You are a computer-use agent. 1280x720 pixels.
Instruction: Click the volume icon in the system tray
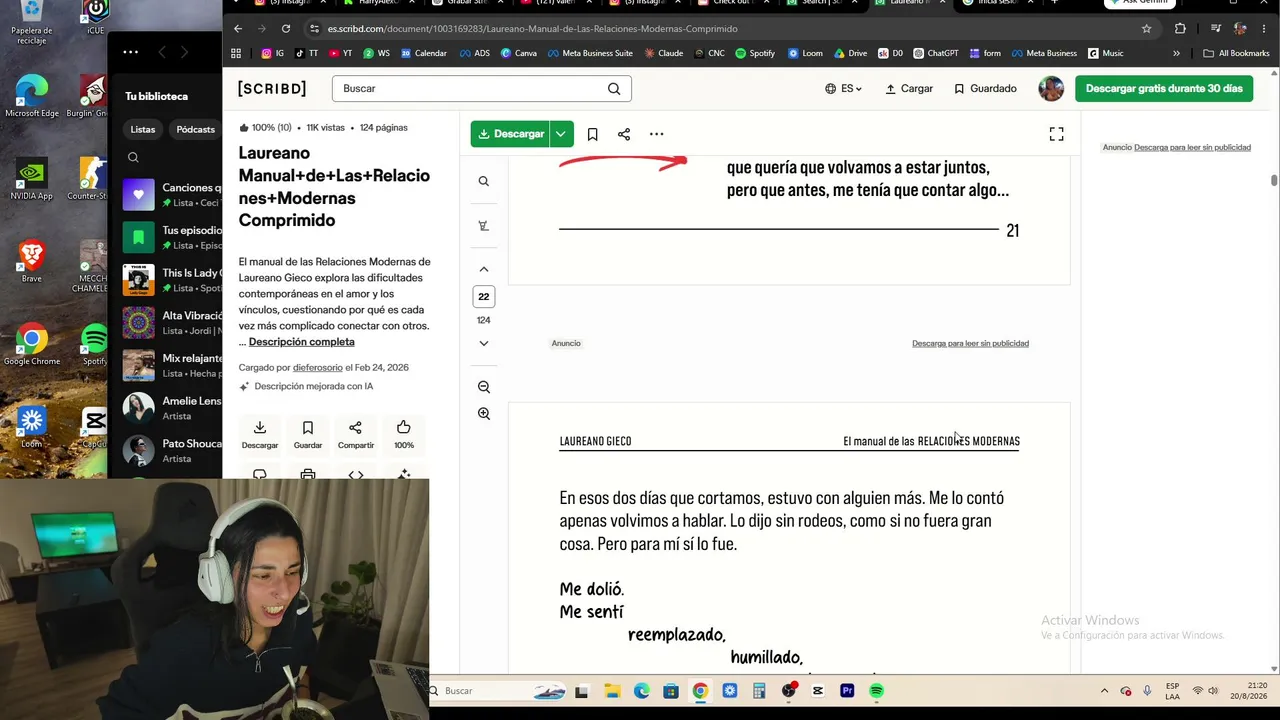1213,691
